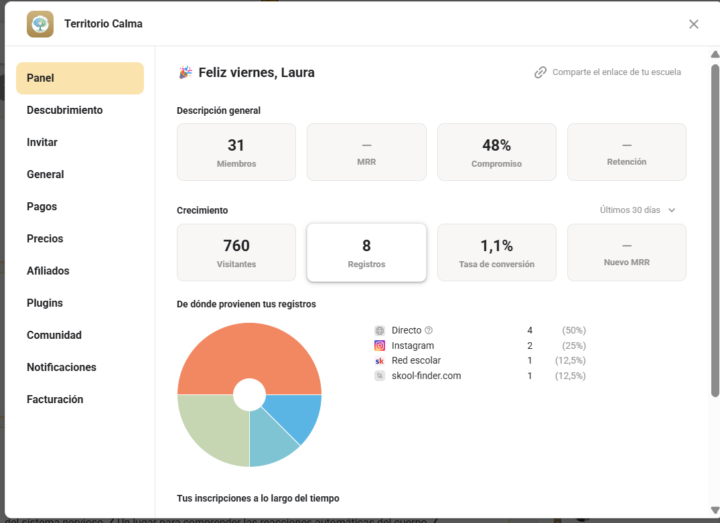Viewport: 720px width, 523px height.
Task: Click the link chain icon beside share text
Action: click(540, 72)
